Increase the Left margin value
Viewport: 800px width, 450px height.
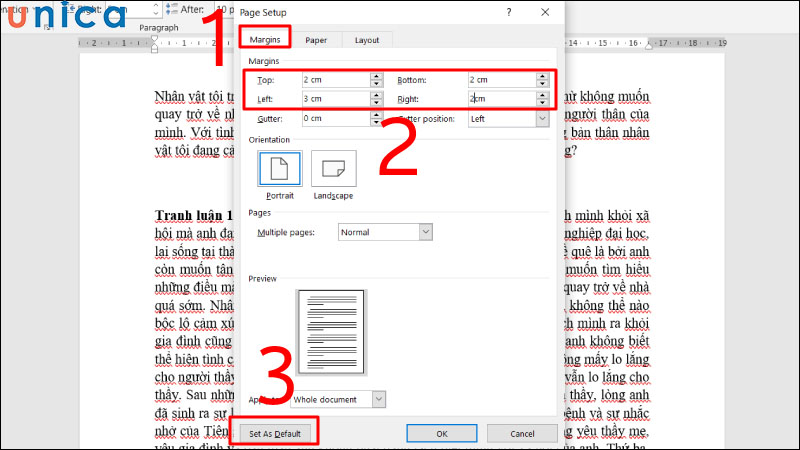coord(377,95)
